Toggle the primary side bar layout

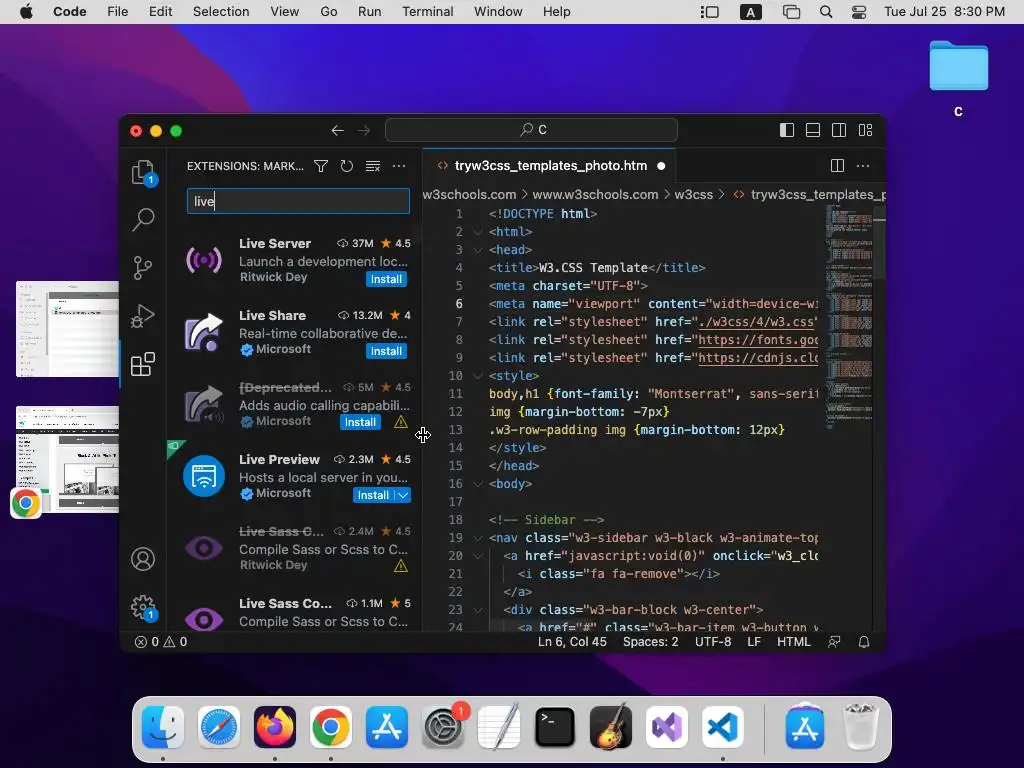pos(787,131)
